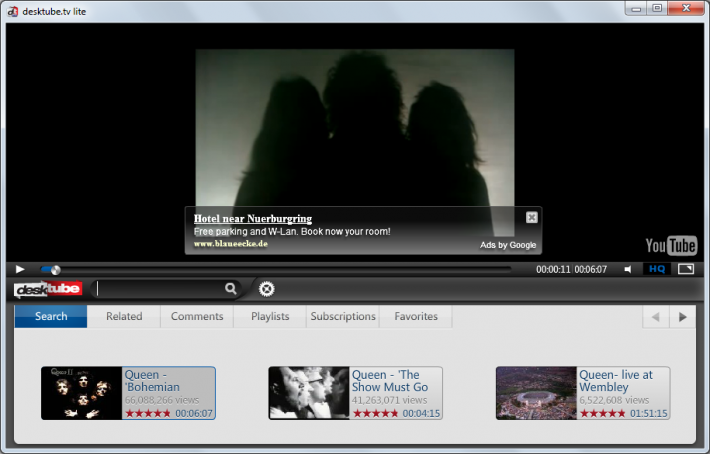Click the YouTube logo in the video
This screenshot has height=454, width=710.
point(671,246)
